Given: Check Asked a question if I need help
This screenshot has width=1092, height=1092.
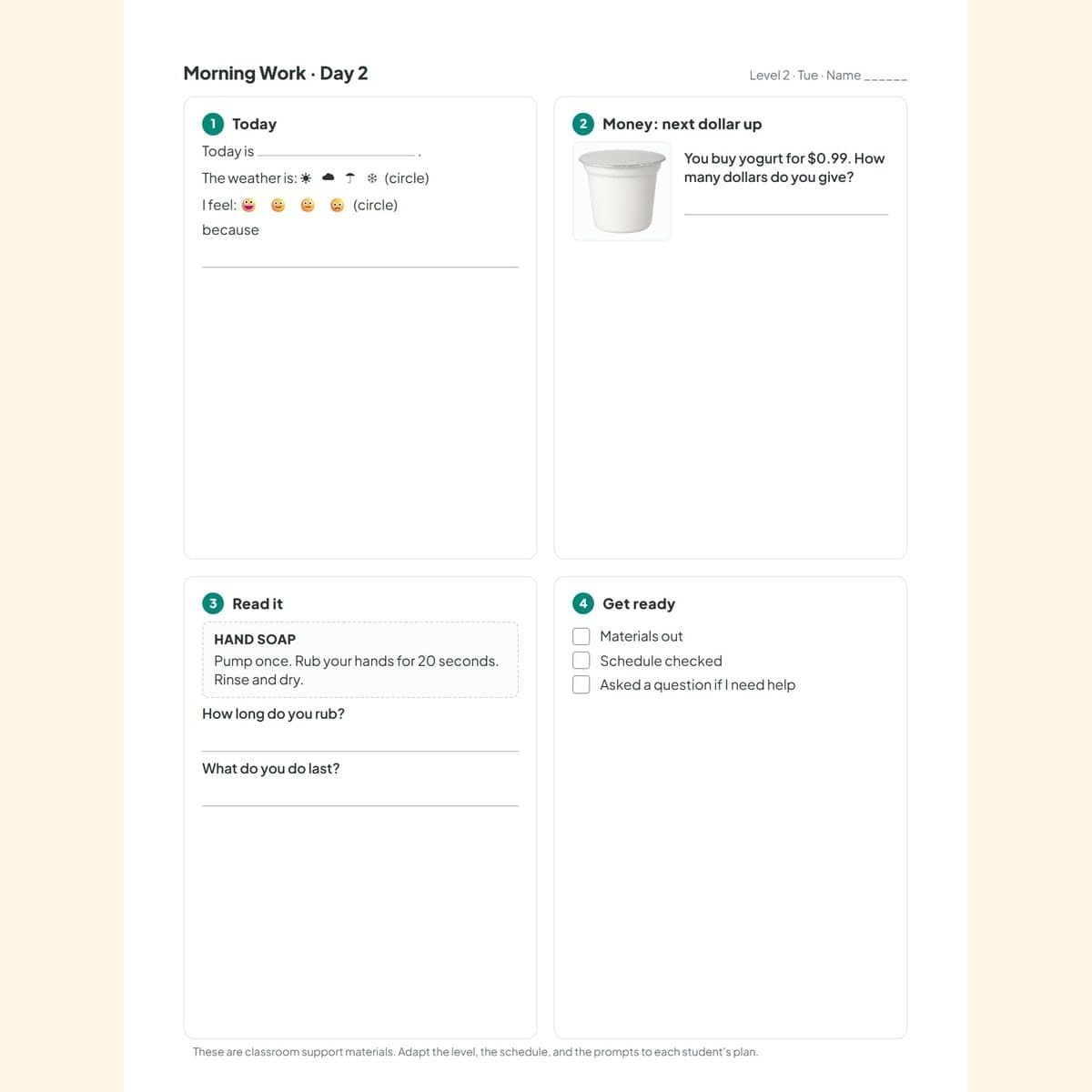Looking at the screenshot, I should (x=581, y=684).
